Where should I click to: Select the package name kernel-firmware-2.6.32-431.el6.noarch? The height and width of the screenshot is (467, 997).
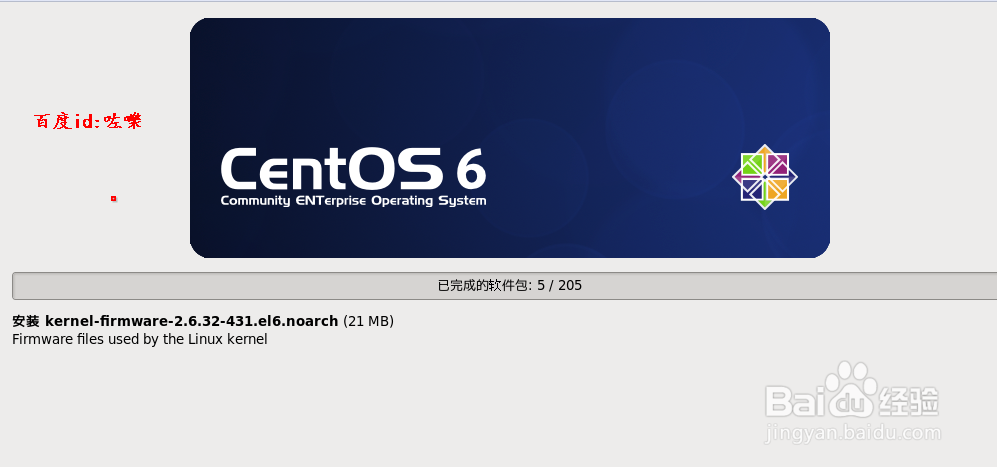tap(191, 321)
